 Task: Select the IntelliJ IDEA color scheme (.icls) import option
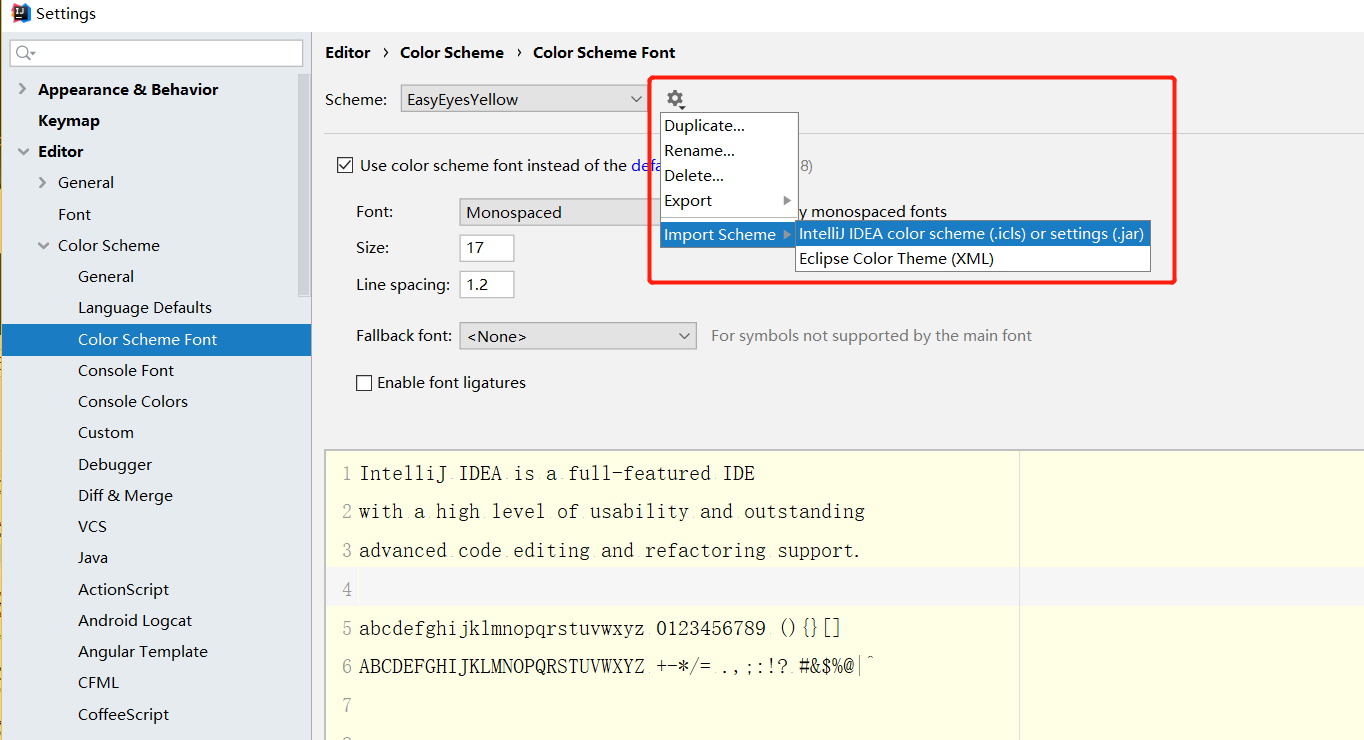[971, 233]
